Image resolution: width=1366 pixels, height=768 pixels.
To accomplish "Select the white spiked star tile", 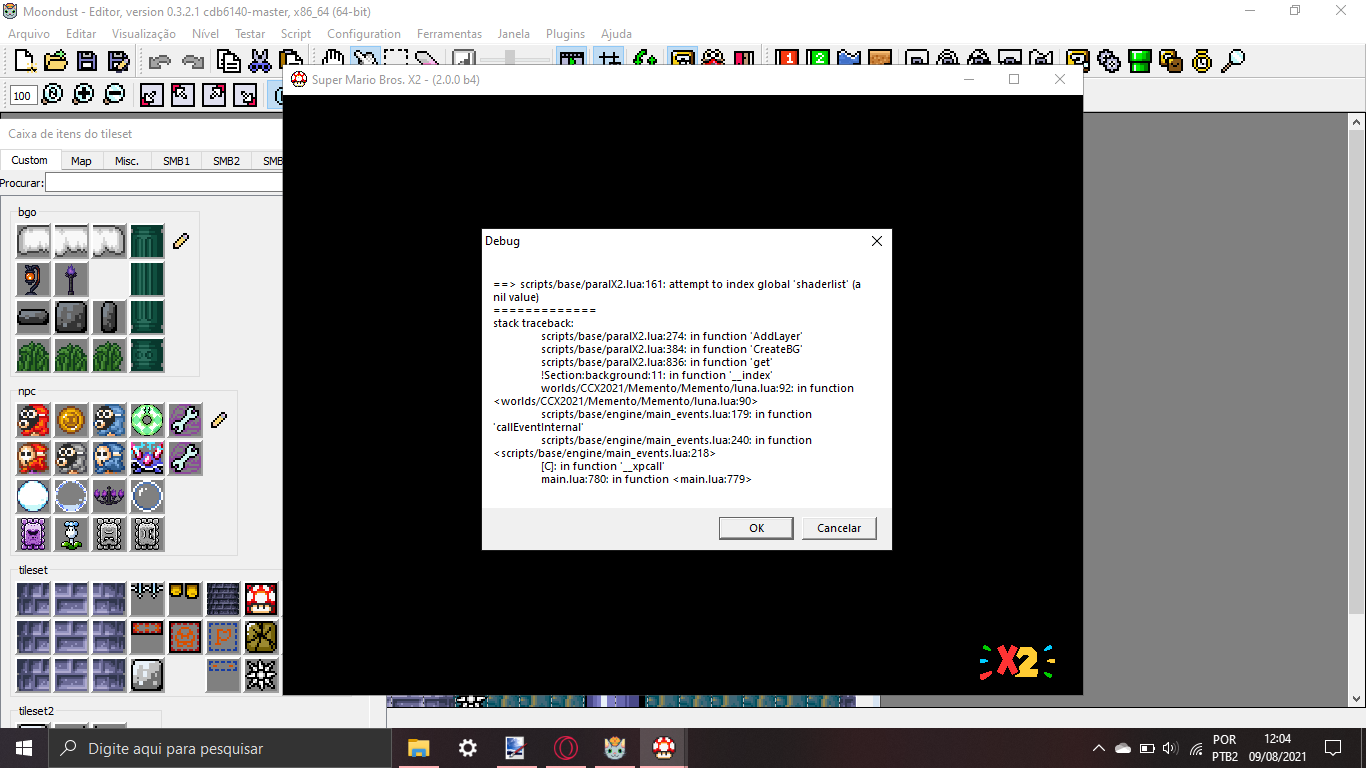I will (261, 674).
